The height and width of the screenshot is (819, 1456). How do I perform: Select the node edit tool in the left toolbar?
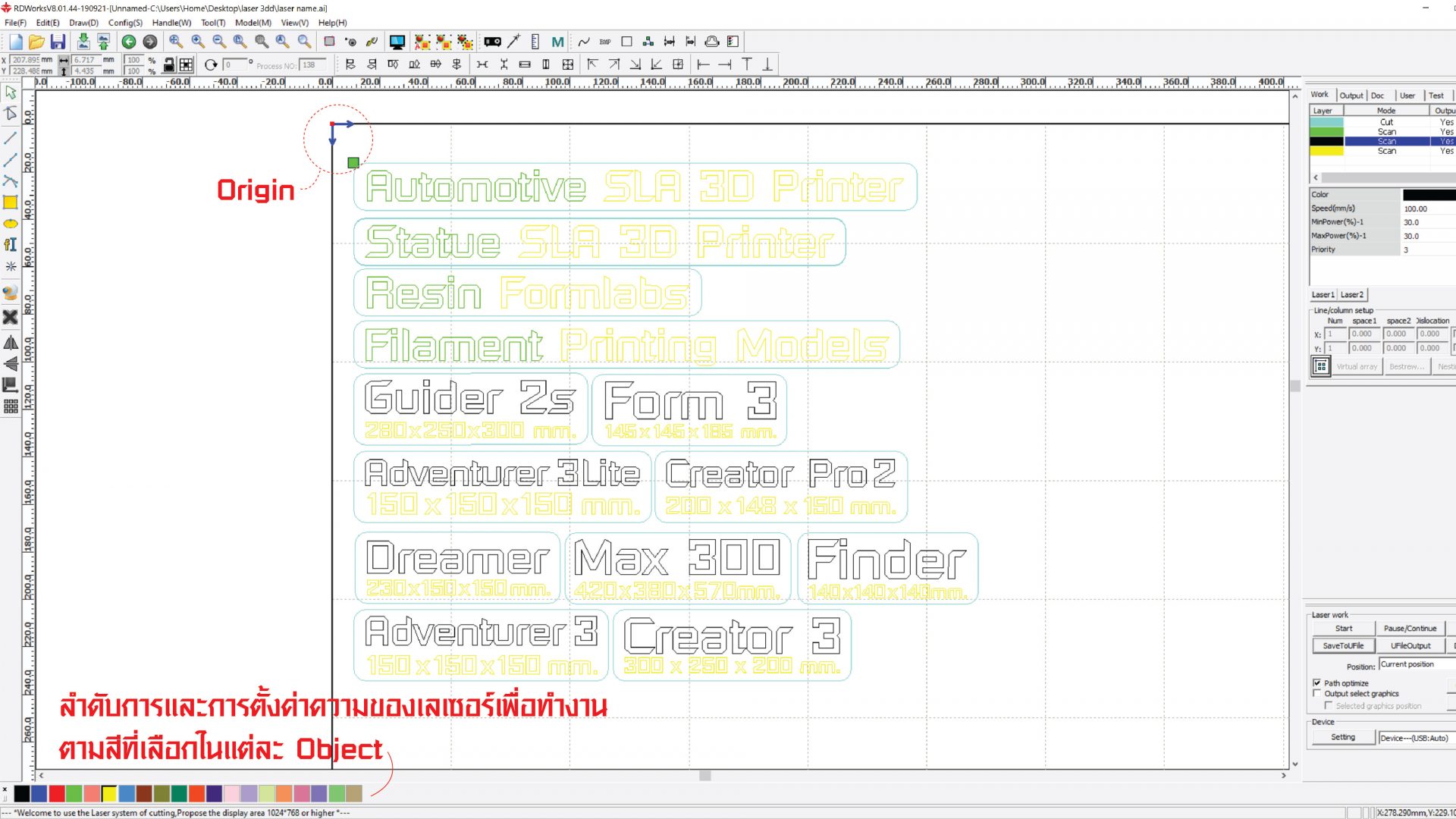(11, 114)
